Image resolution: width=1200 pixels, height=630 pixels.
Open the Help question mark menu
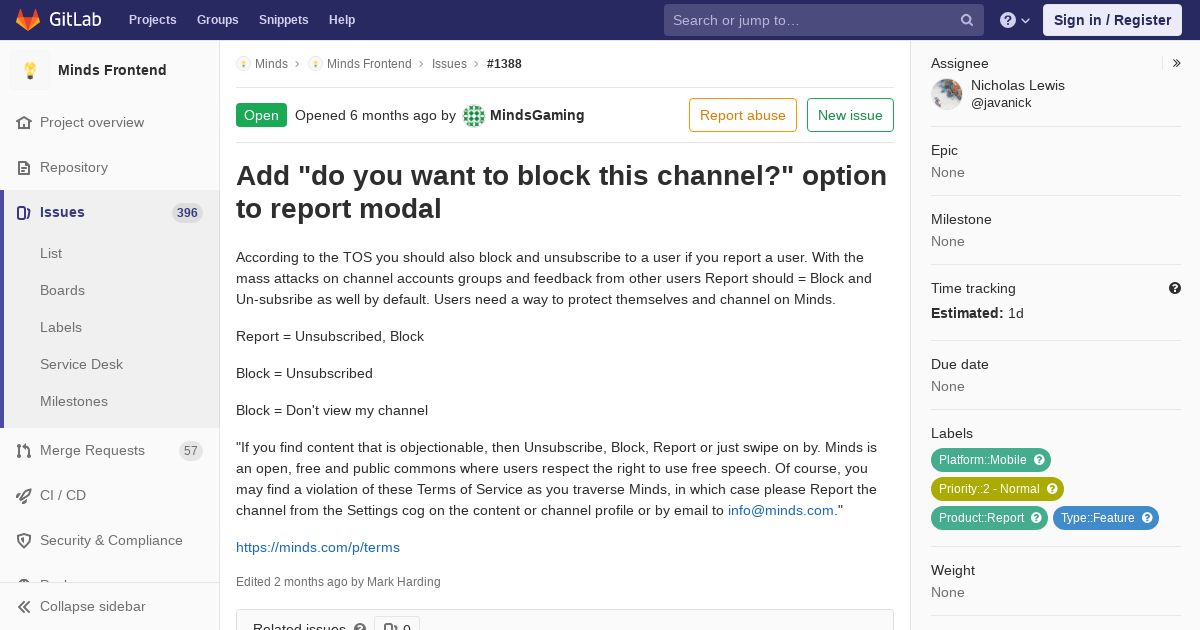click(1015, 20)
